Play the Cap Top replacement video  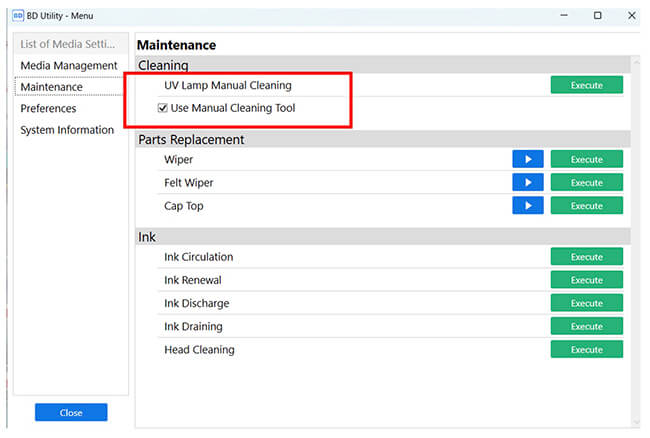[x=527, y=206]
